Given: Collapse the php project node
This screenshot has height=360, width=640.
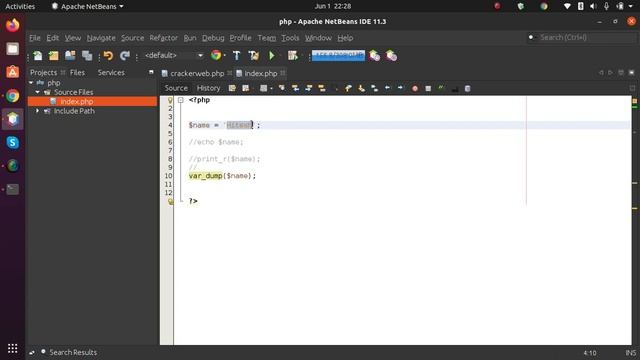Looking at the screenshot, I should click(x=31, y=83).
